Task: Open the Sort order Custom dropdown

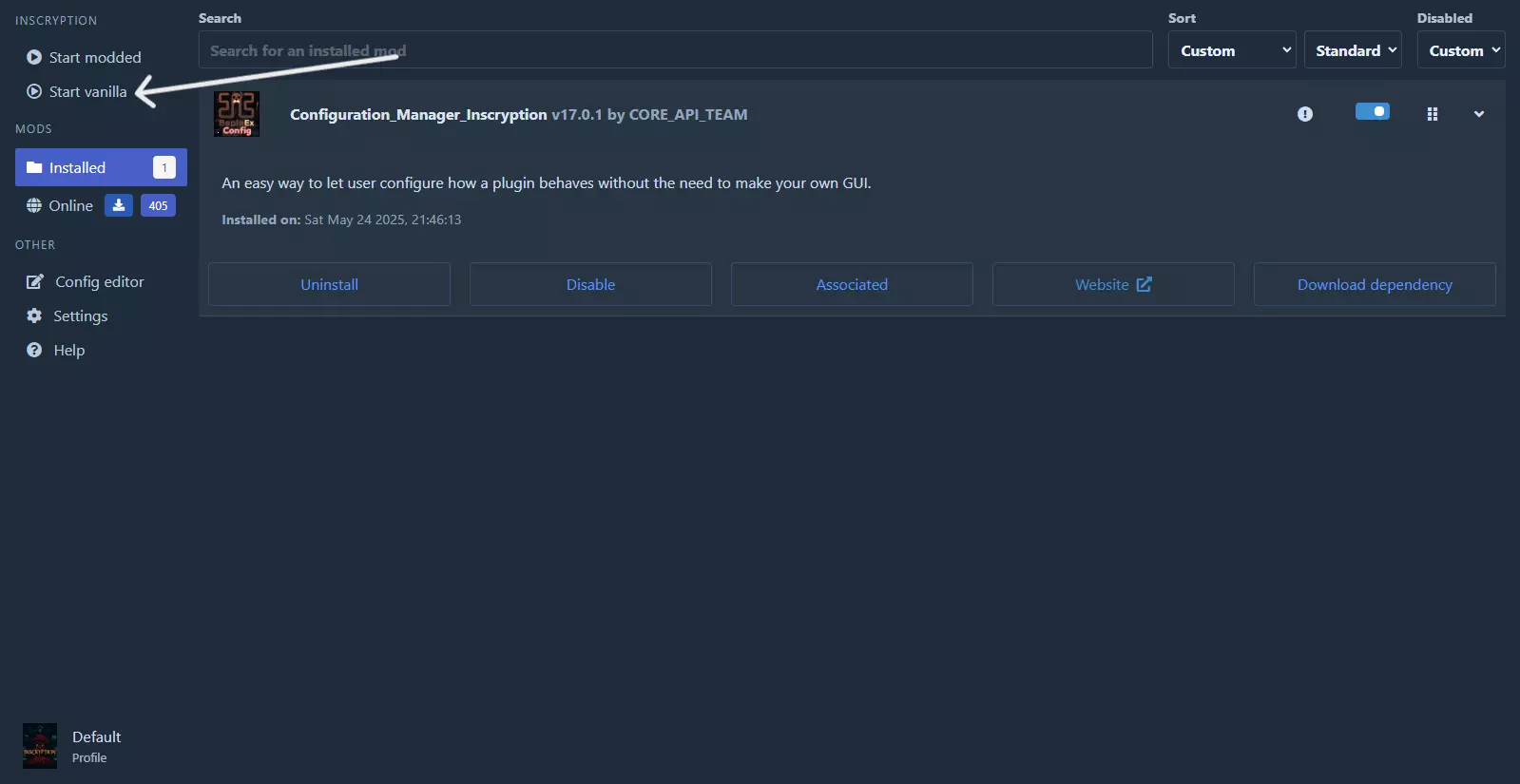Action: (x=1232, y=50)
